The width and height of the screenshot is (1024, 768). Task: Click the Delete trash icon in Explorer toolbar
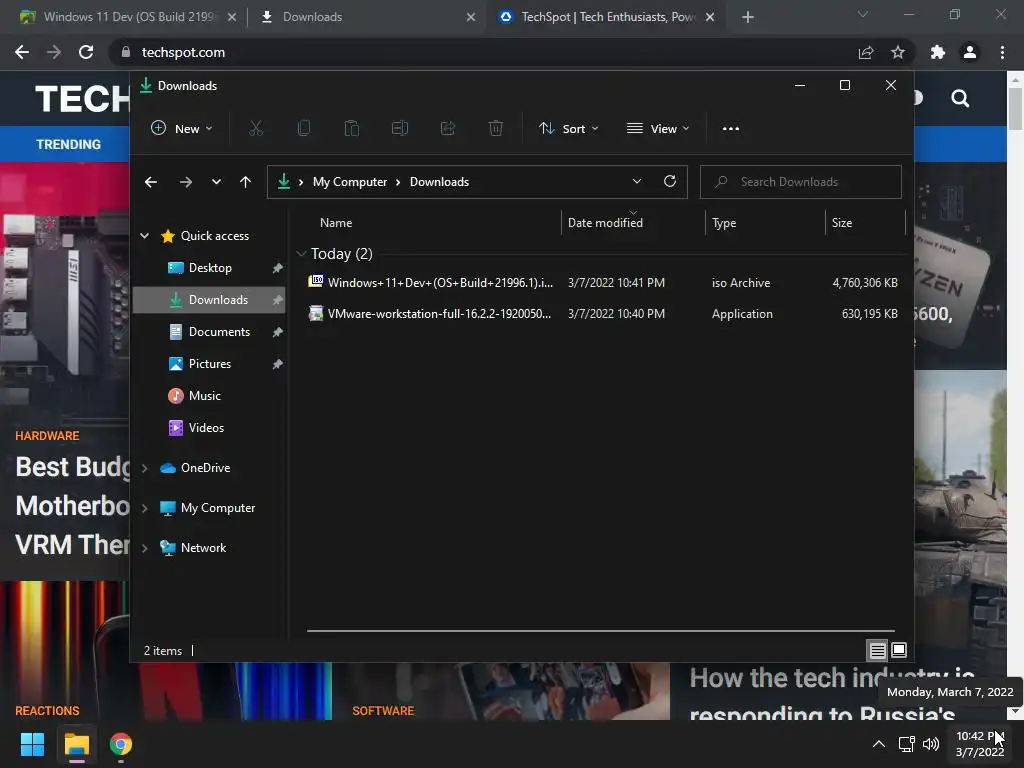click(496, 129)
